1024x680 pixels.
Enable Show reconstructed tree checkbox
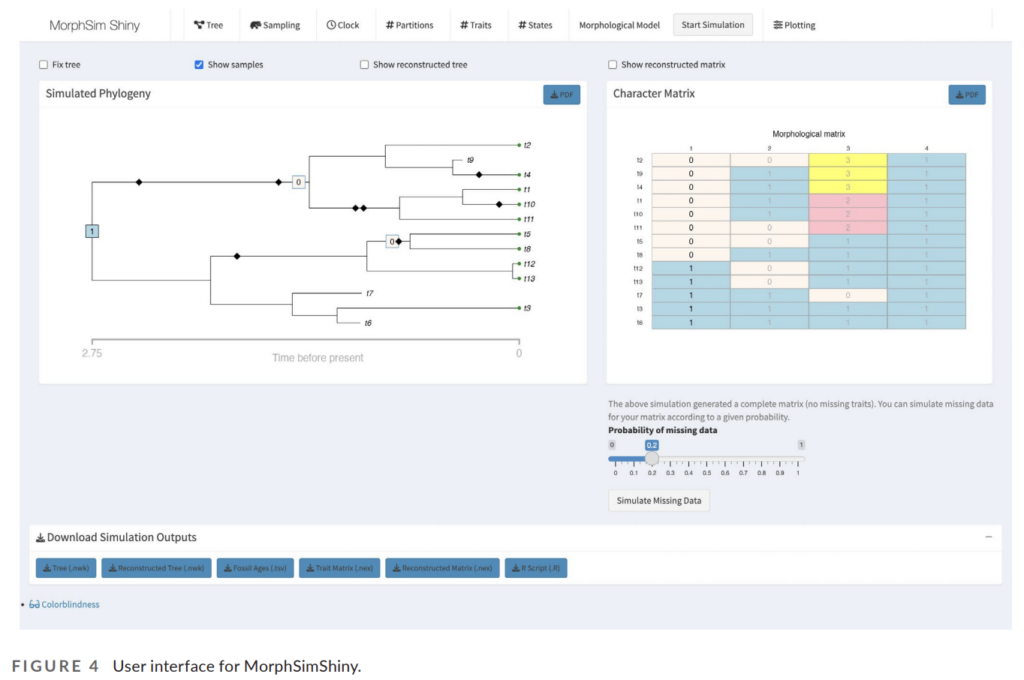[364, 65]
